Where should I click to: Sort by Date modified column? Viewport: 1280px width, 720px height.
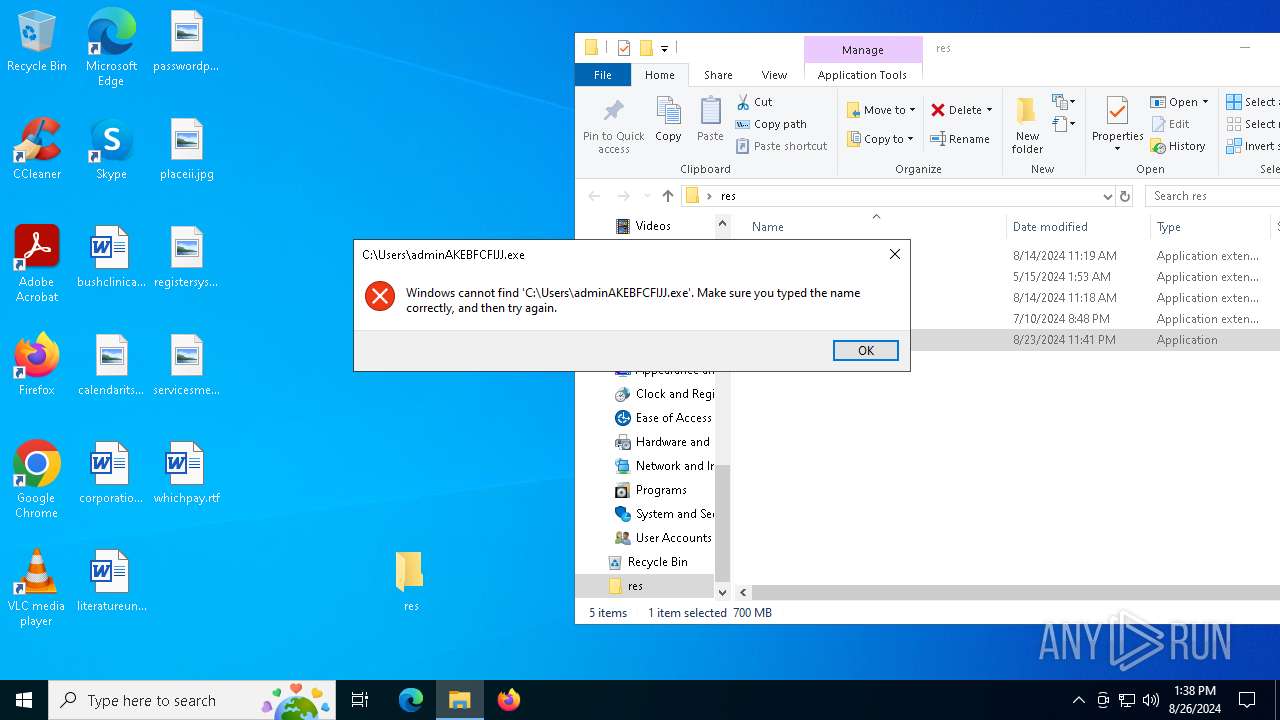(x=1050, y=227)
